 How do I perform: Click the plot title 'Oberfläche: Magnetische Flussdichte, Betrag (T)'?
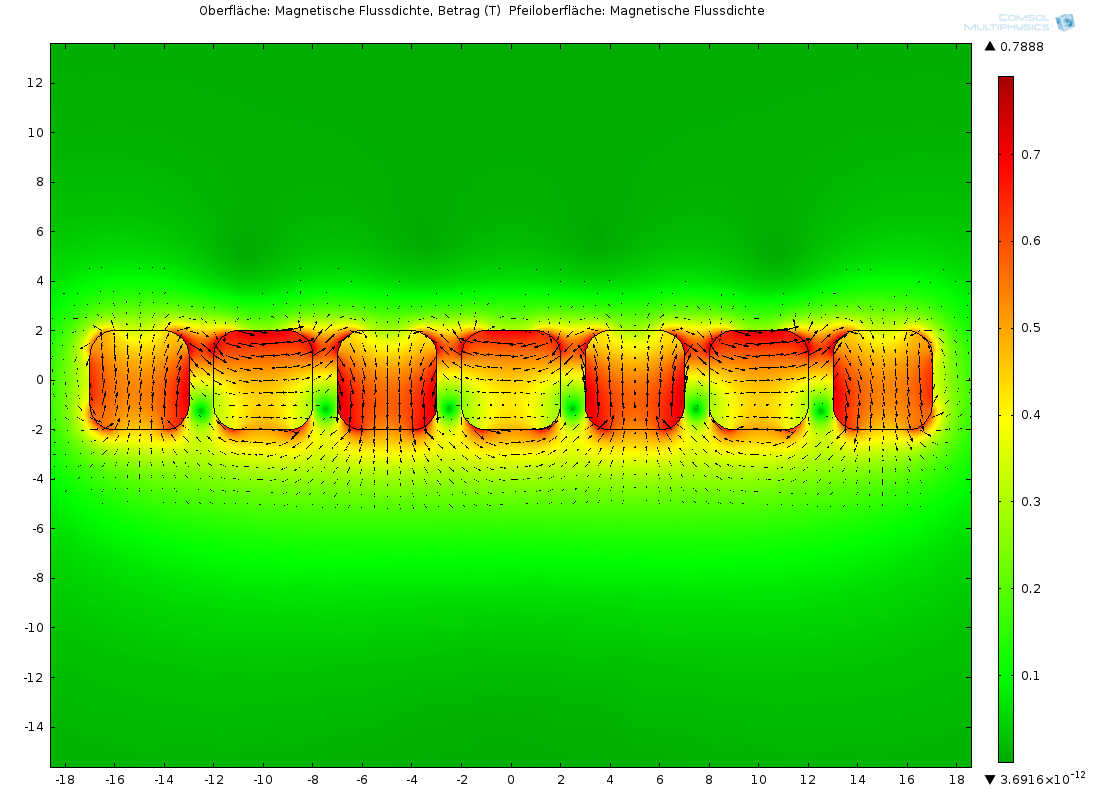350,11
